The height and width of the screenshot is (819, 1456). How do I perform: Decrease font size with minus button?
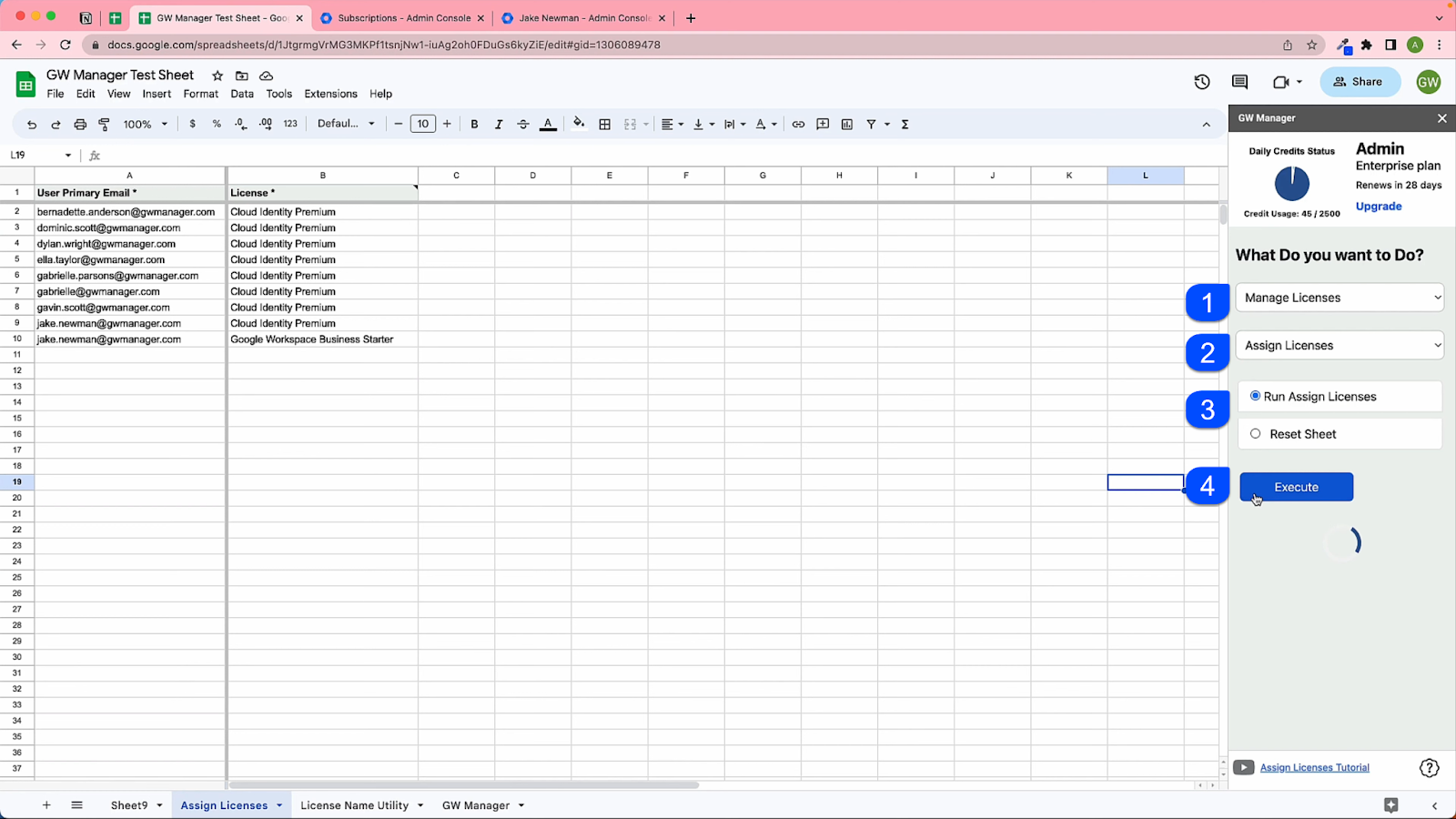pyautogui.click(x=398, y=124)
